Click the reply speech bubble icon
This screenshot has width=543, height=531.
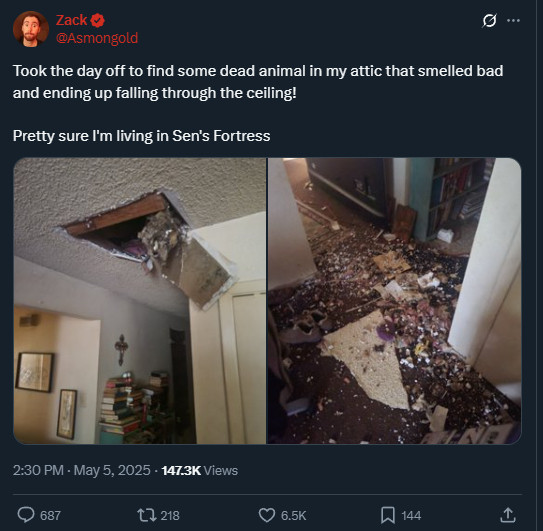(x=26, y=515)
